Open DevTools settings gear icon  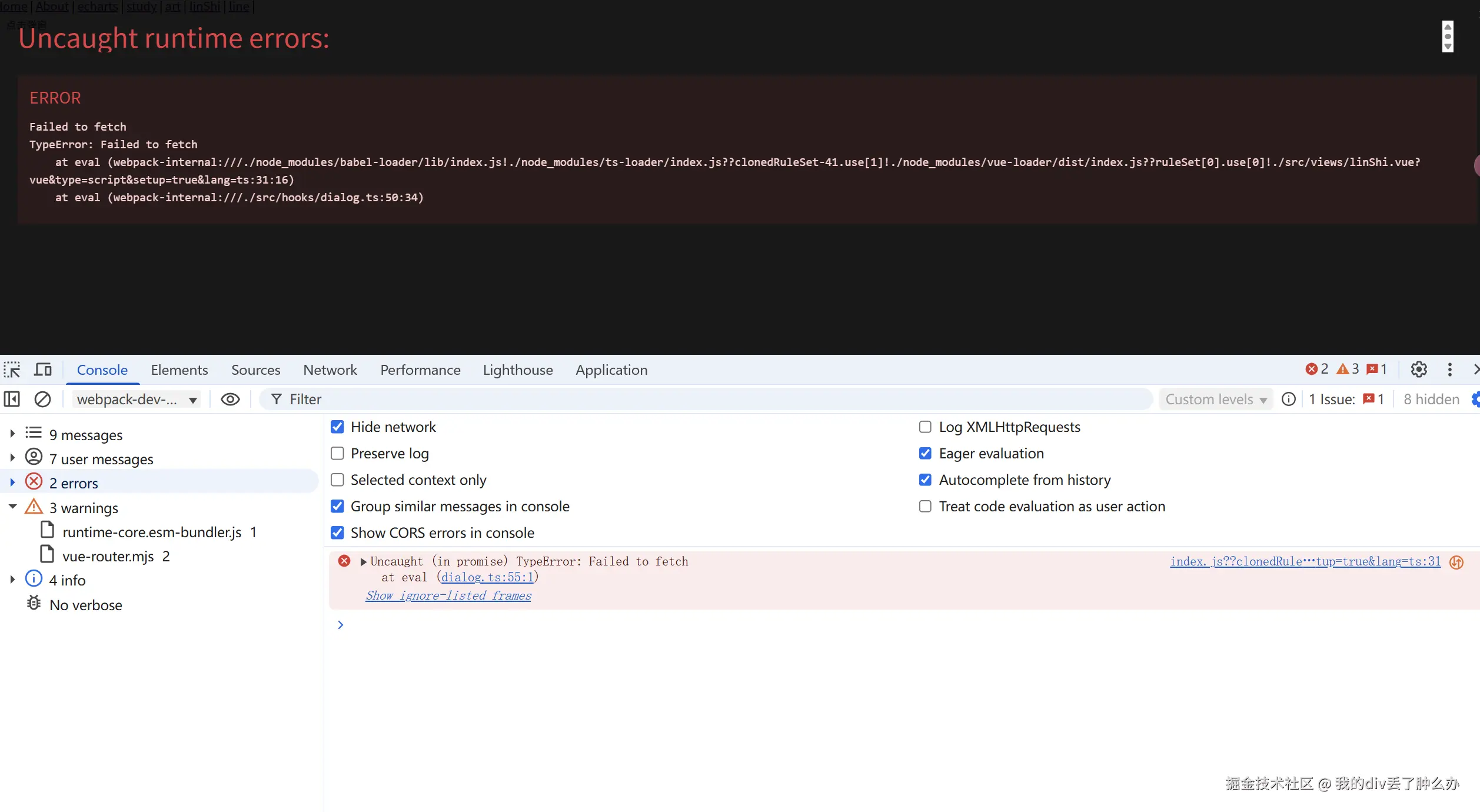pos(1419,370)
